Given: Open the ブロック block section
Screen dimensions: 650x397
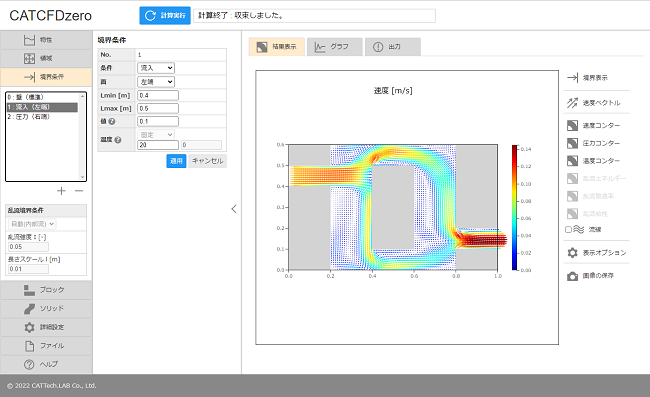Looking at the screenshot, I should pyautogui.click(x=46, y=290).
